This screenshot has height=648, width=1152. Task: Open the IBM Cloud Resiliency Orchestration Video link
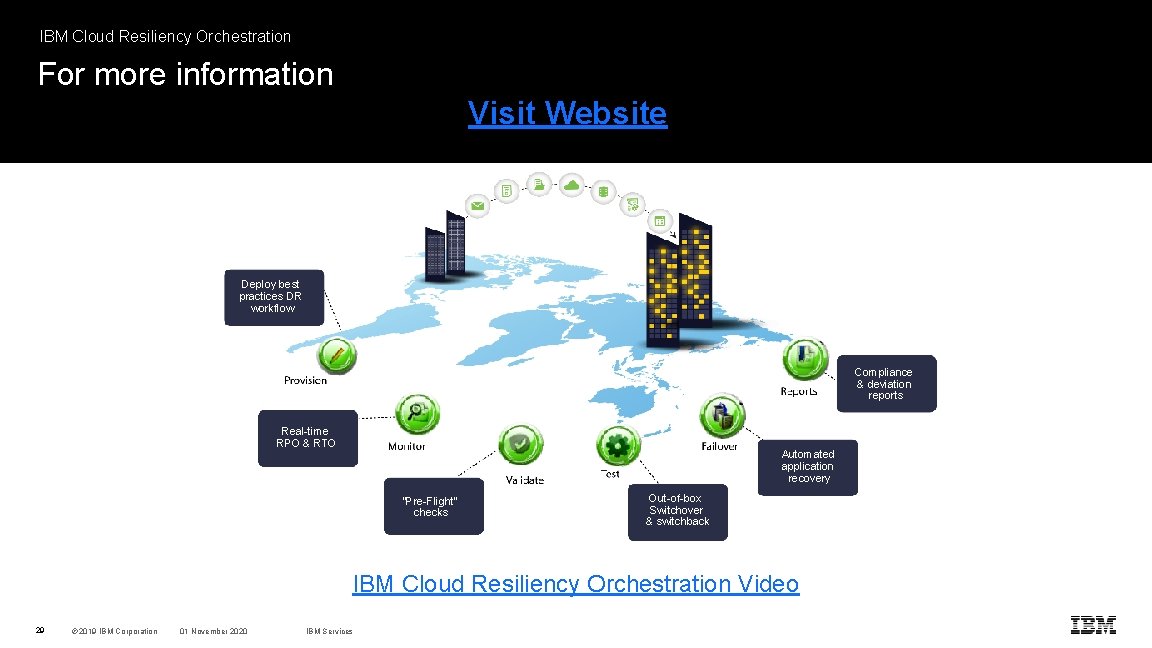click(x=575, y=583)
